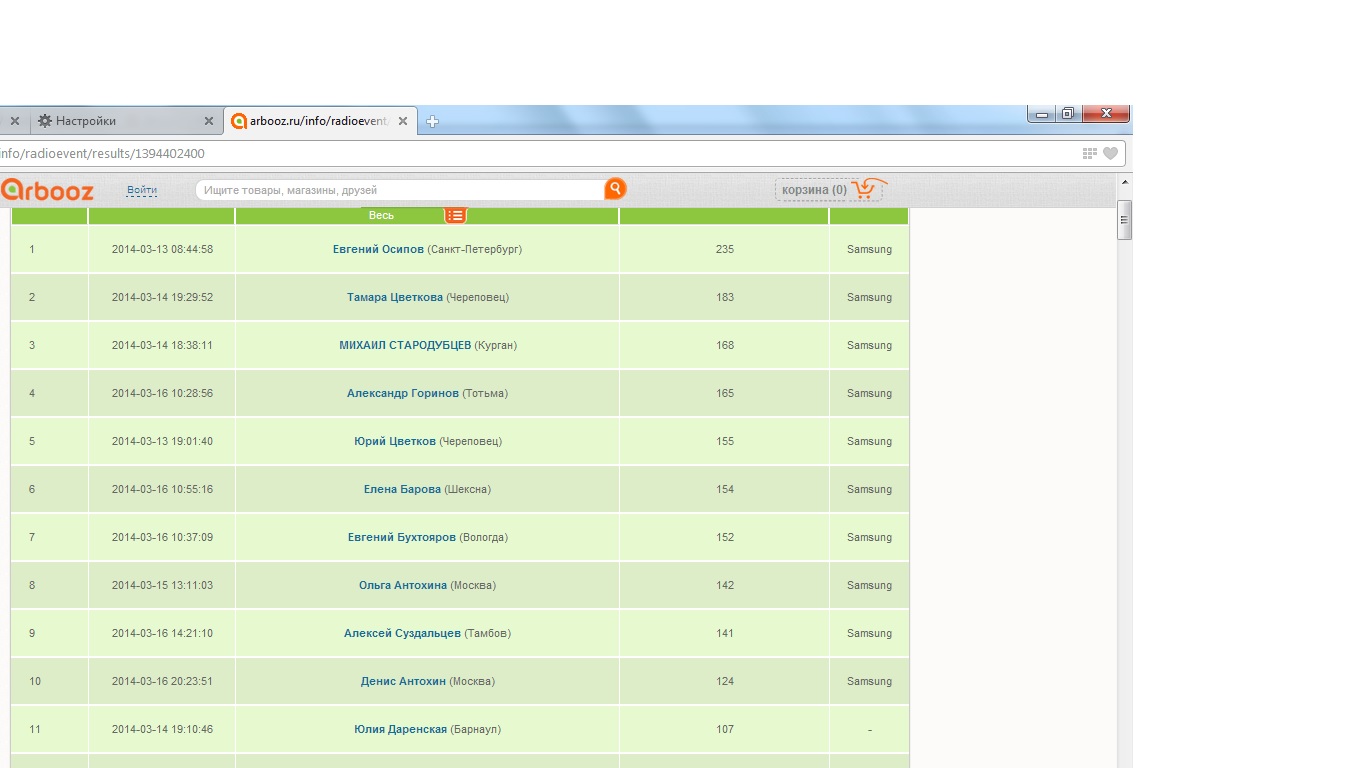Click the timestamp 2014-03-16 10:28:56
This screenshot has width=1366, height=768.
pyautogui.click(x=162, y=393)
